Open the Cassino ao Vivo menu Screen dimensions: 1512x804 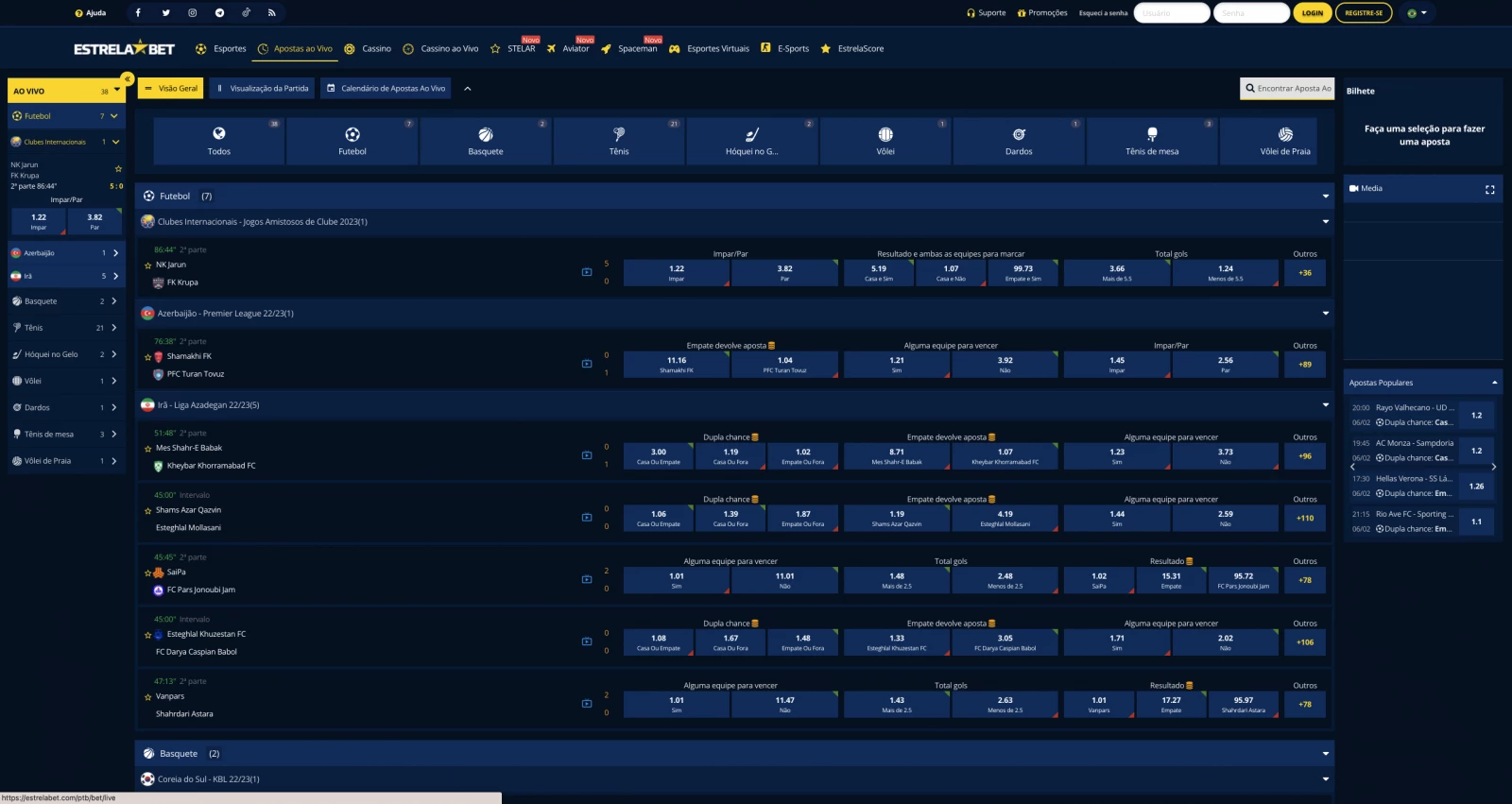440,48
